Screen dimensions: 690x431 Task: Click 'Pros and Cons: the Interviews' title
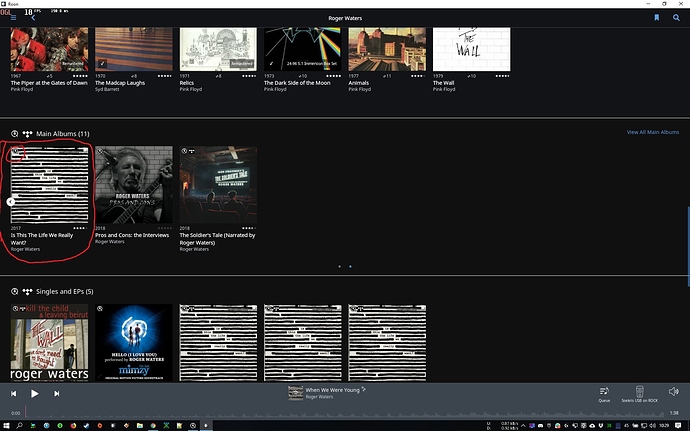coord(132,235)
